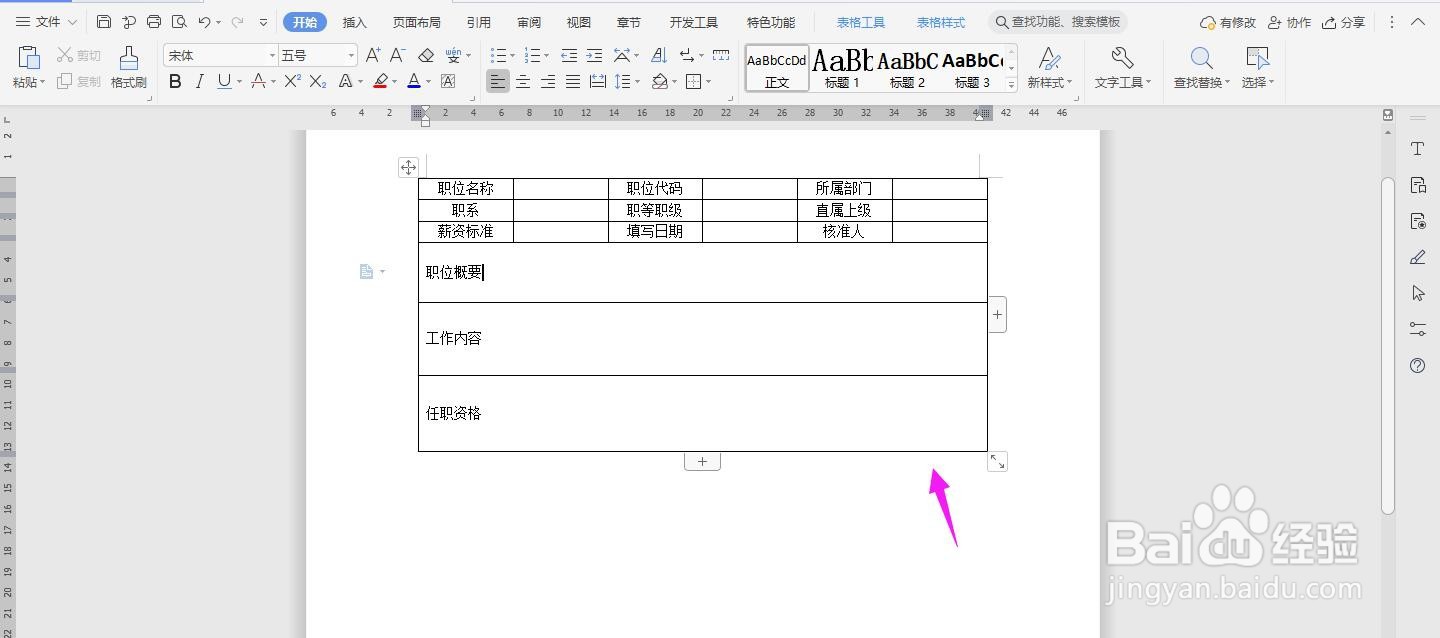Screen dimensions: 1440x638
Task: Open the font name dropdown (宋体)
Action: tap(272, 56)
